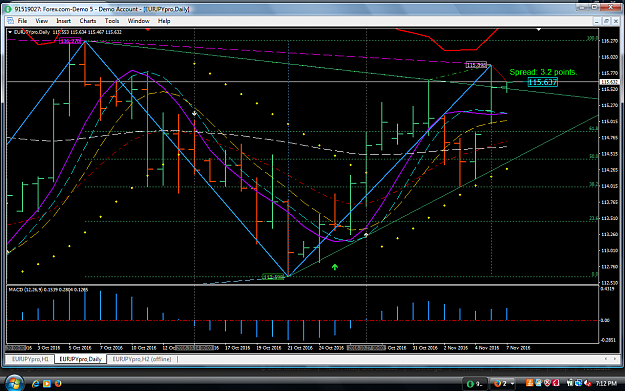Click the white triangle shift marker at top
The image size is (625, 391).
539,29
